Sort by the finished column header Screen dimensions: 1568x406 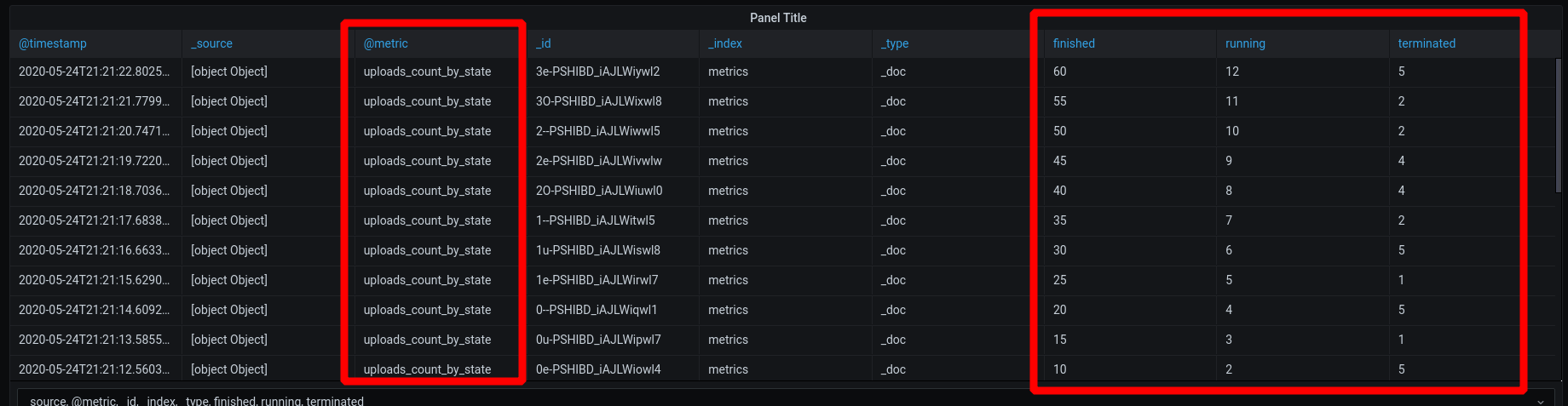[x=1074, y=43]
